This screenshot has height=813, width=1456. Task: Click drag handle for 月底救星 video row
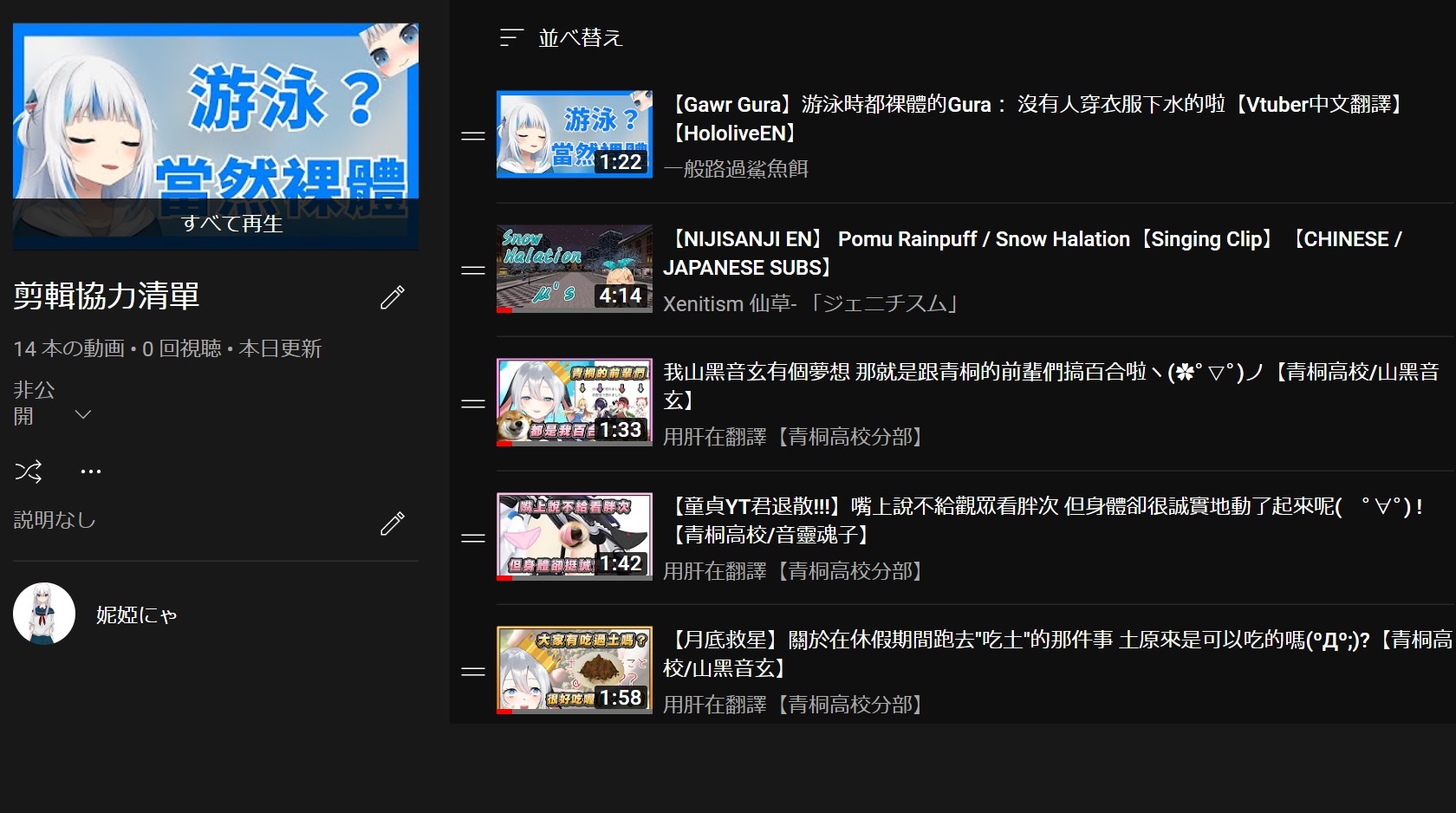[473, 672]
